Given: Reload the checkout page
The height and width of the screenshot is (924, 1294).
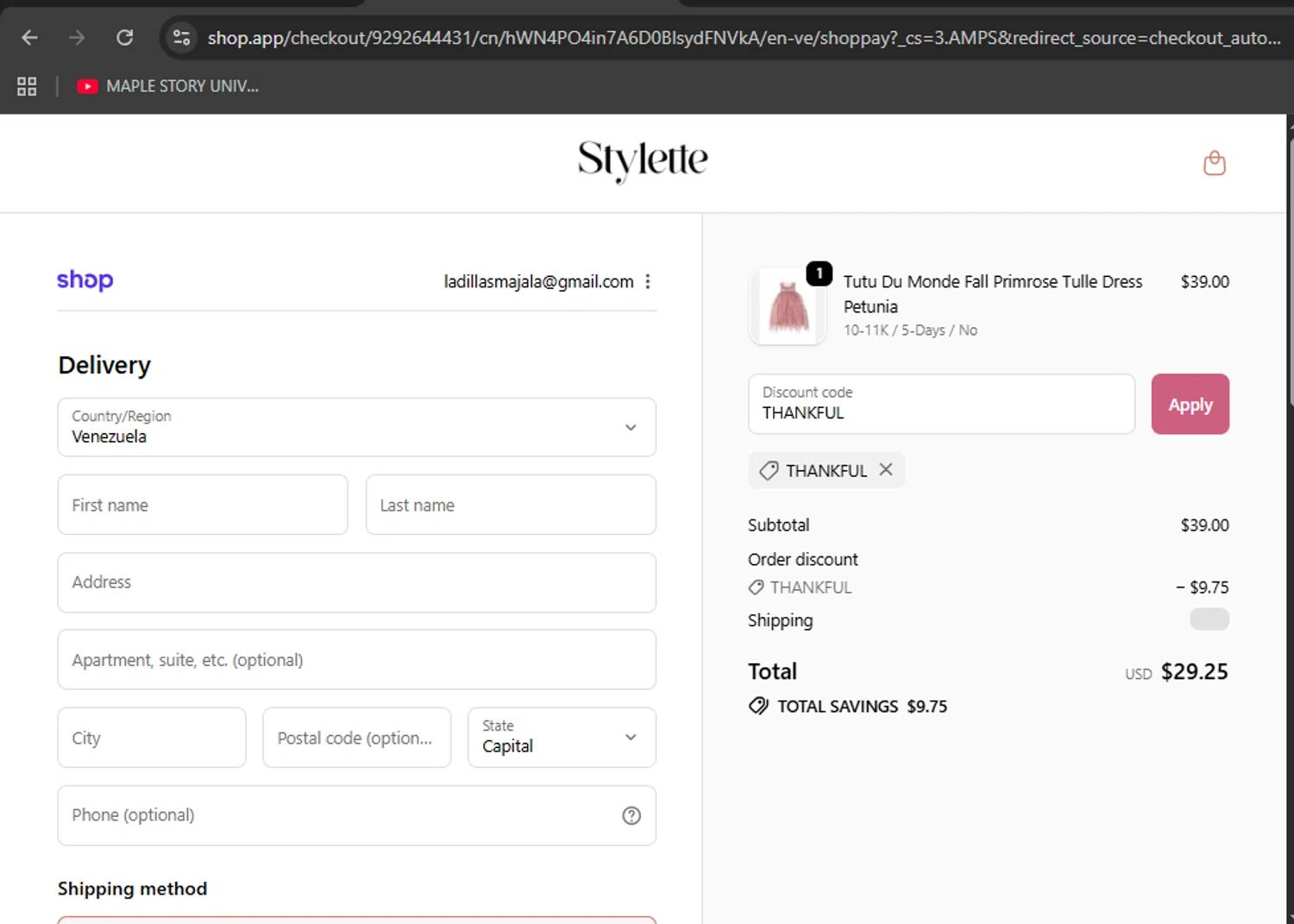Looking at the screenshot, I should pyautogui.click(x=125, y=38).
